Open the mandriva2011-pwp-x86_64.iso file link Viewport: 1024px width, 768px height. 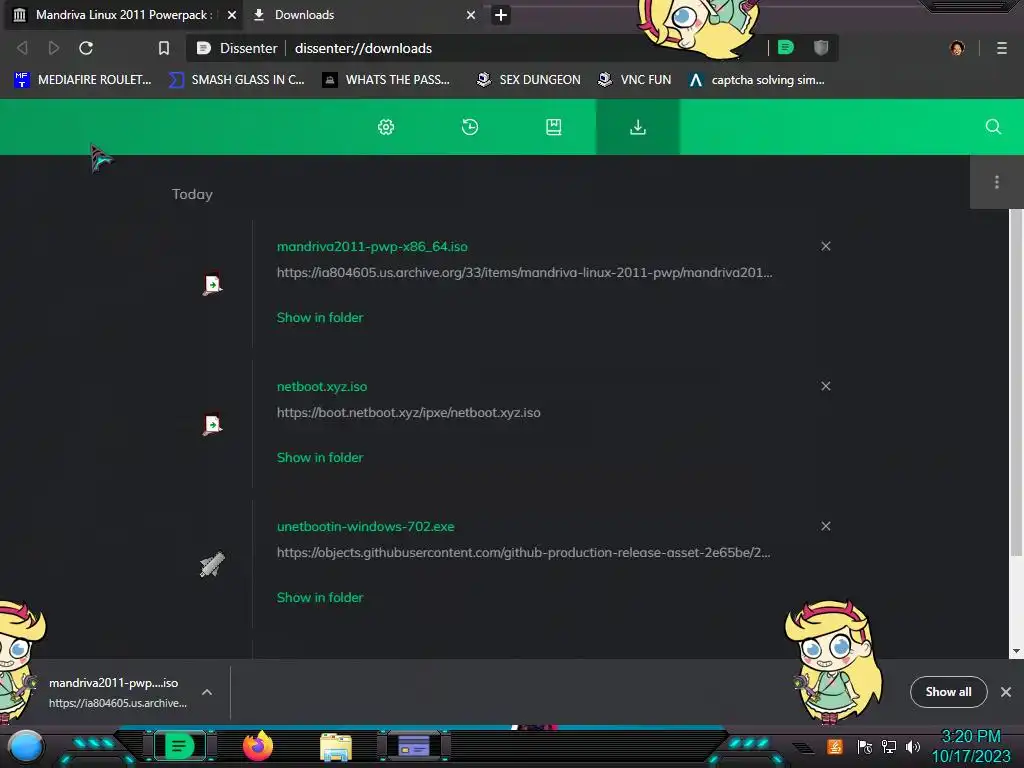(372, 247)
